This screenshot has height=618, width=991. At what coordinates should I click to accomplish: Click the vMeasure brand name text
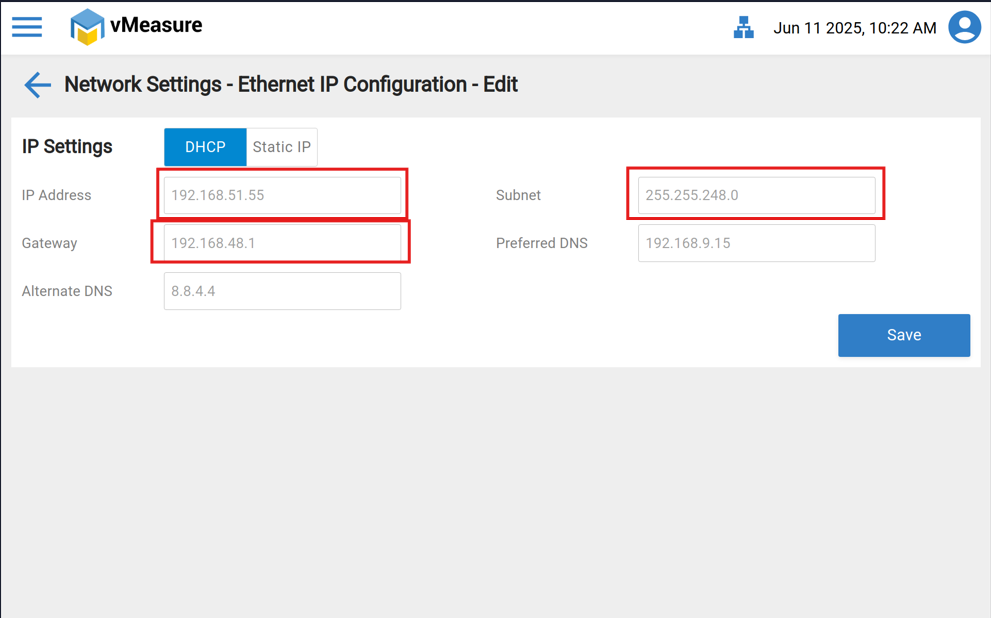coord(156,25)
